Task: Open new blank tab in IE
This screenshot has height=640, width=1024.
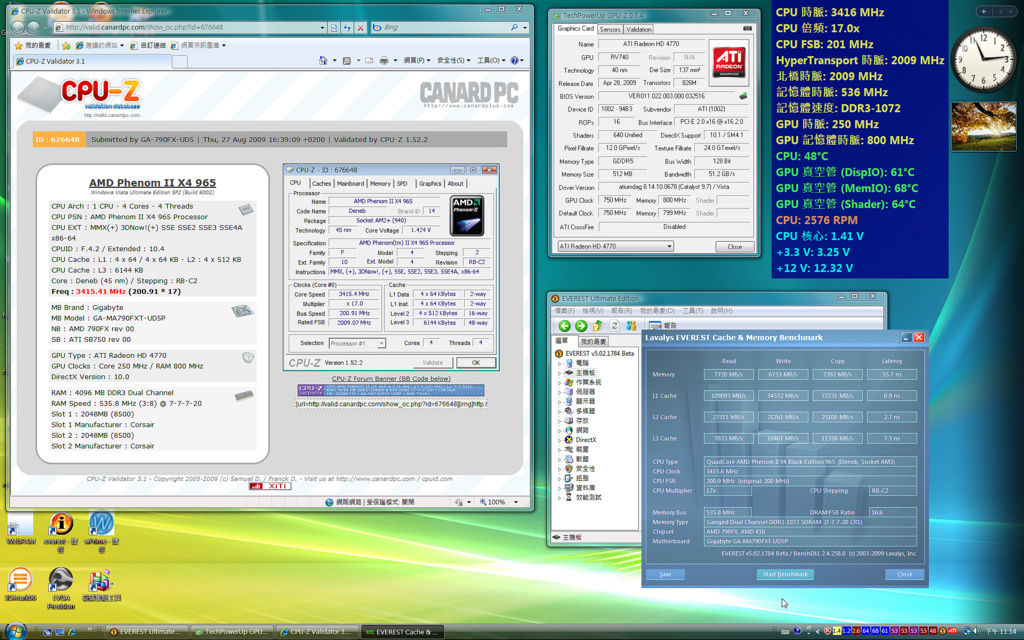Action: (x=180, y=61)
